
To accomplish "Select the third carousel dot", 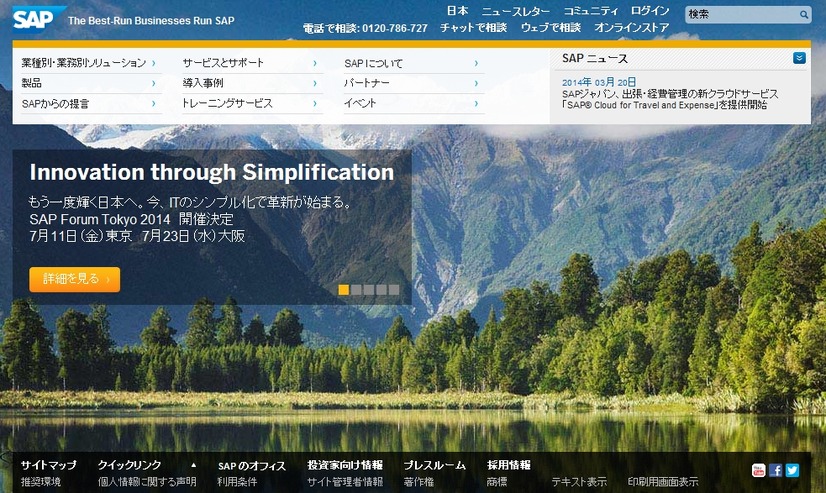I will (x=369, y=290).
